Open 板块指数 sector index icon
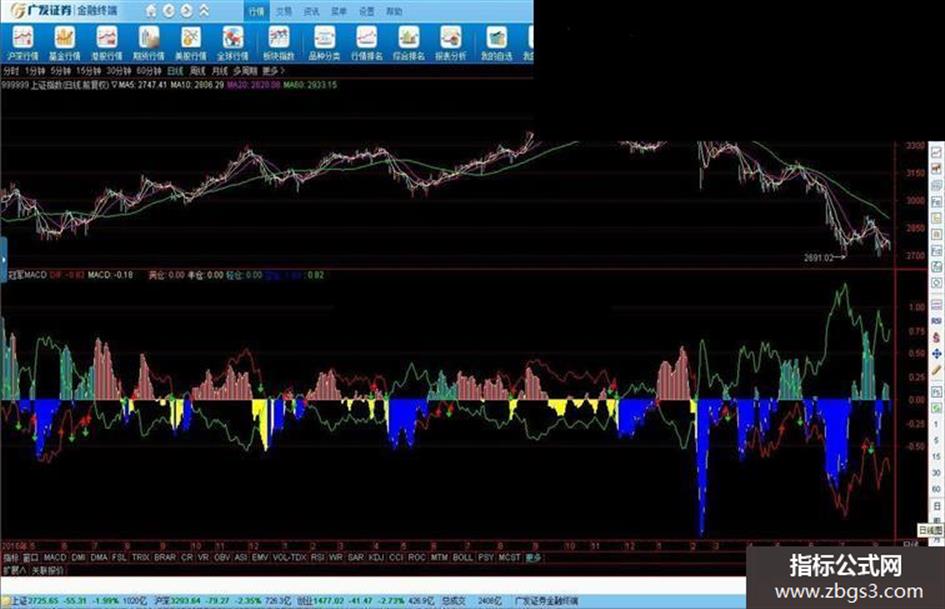This screenshot has height=609, width=945. pyautogui.click(x=278, y=43)
